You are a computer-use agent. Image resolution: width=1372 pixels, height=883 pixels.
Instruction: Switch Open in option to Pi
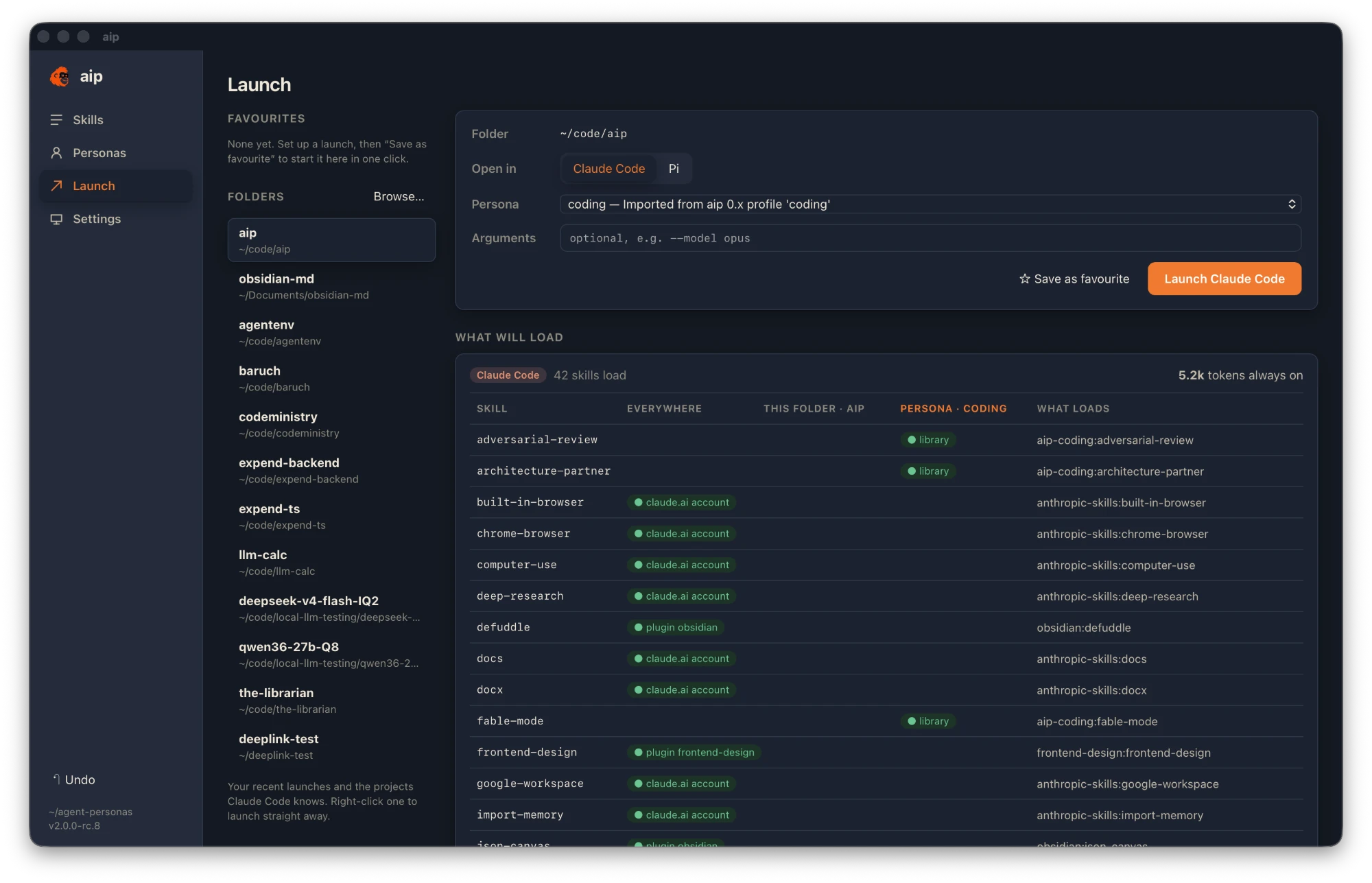point(674,168)
